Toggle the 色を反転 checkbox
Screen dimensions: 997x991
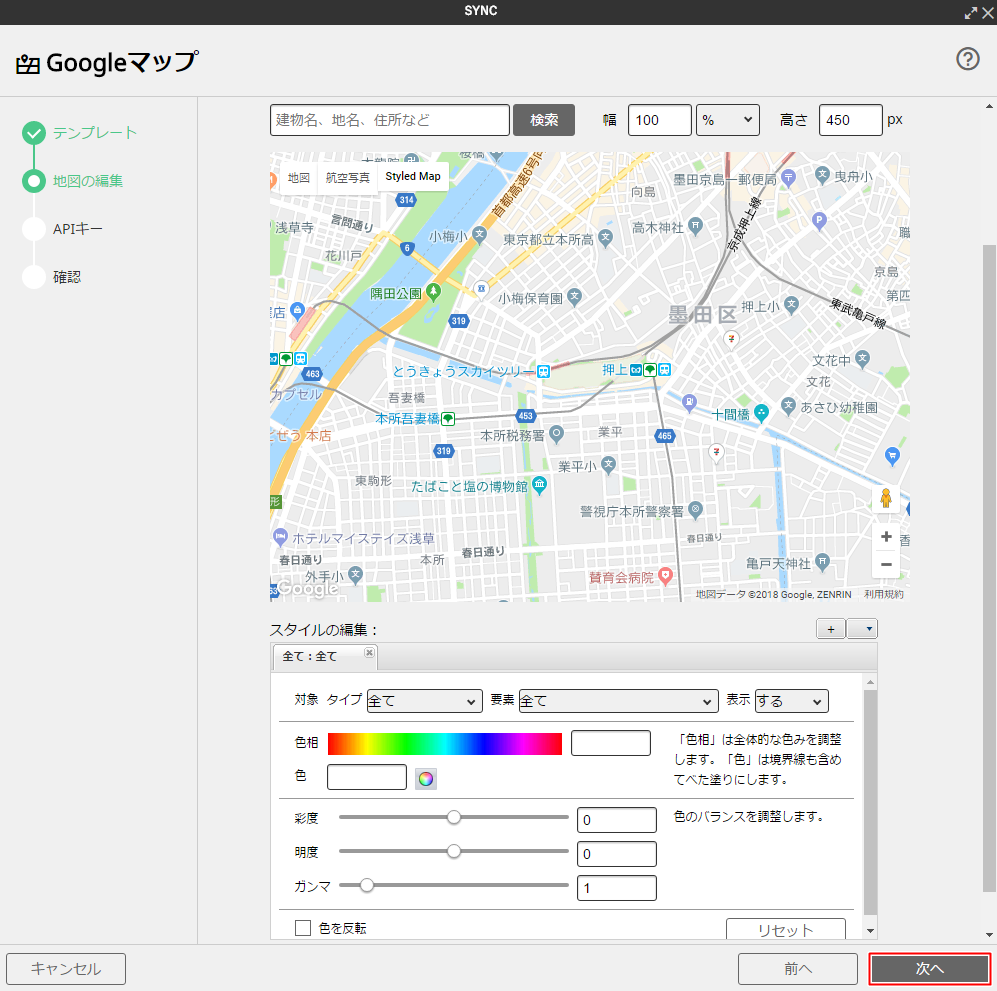tap(303, 928)
